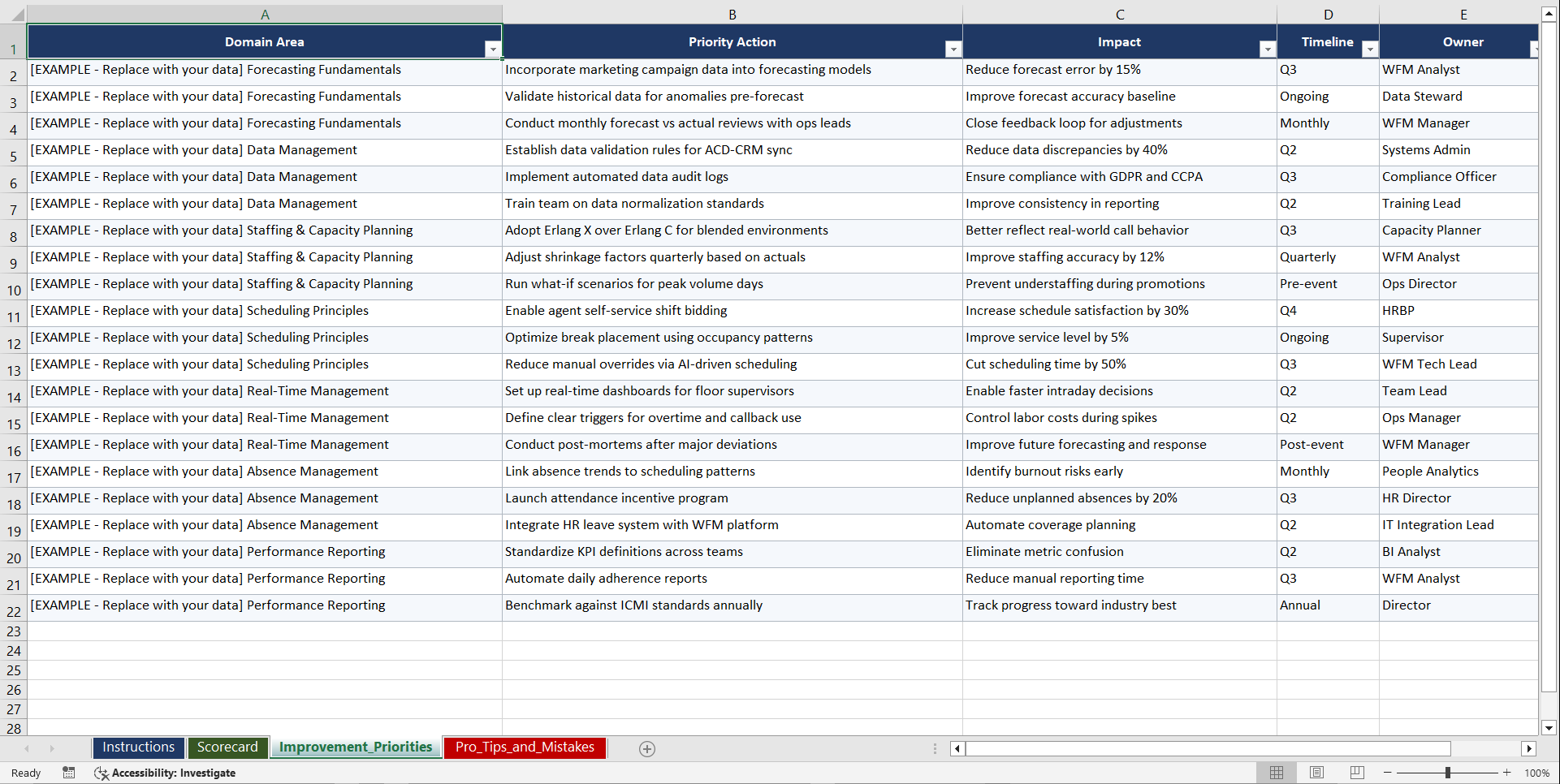
Task: Select the column C header
Action: click(x=1120, y=14)
